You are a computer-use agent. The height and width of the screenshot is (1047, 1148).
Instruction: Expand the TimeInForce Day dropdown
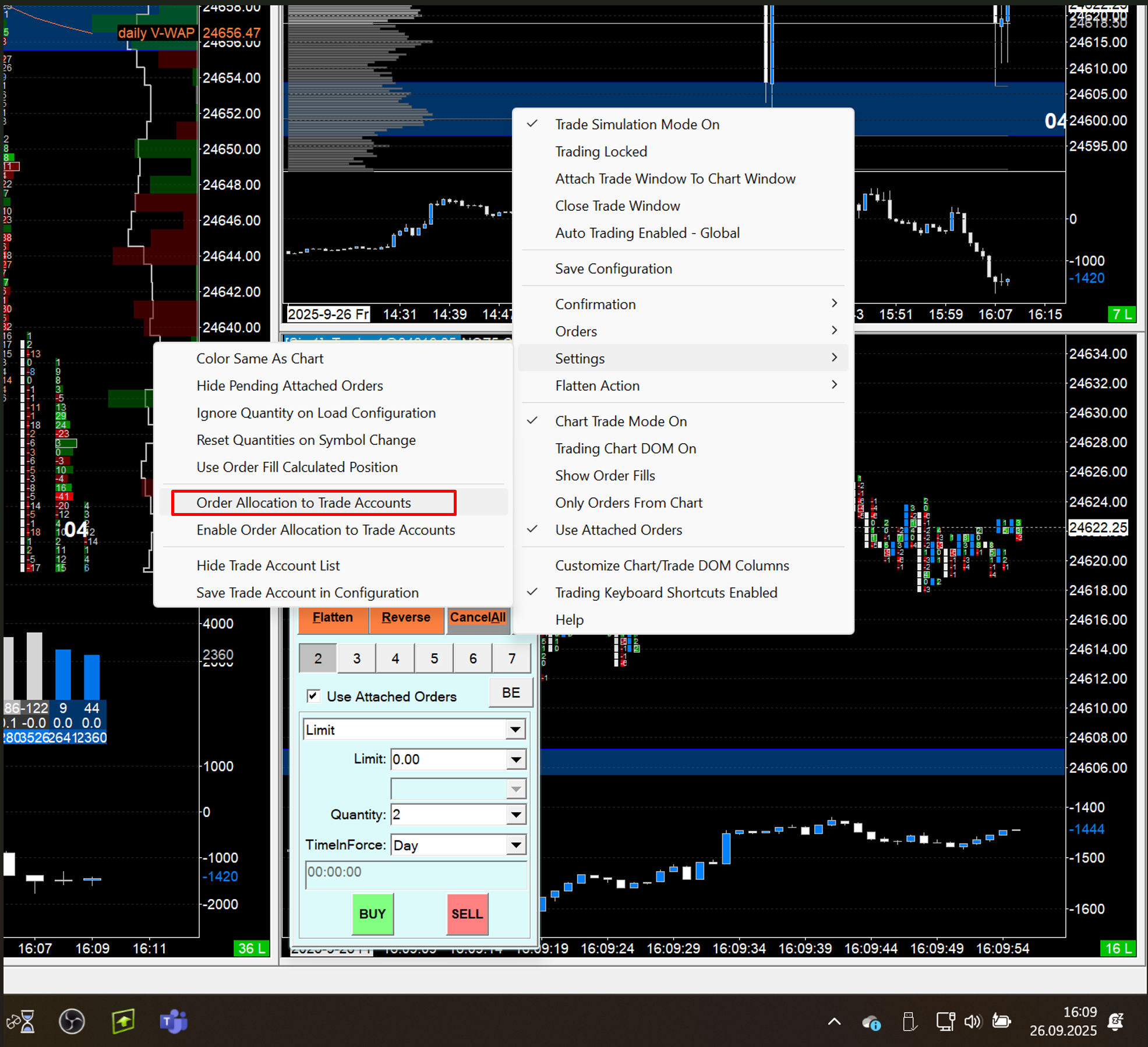[515, 845]
